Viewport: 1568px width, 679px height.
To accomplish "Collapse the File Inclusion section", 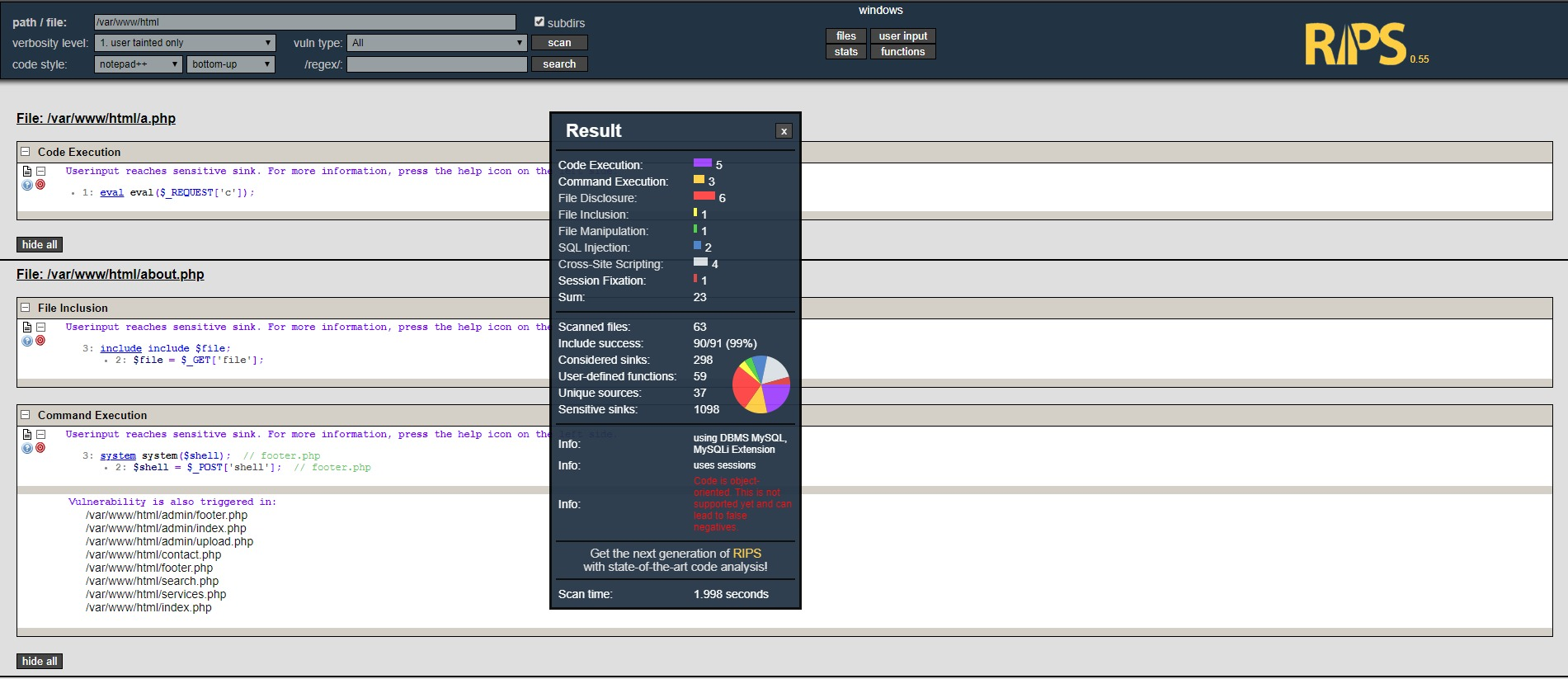I will click(26, 308).
